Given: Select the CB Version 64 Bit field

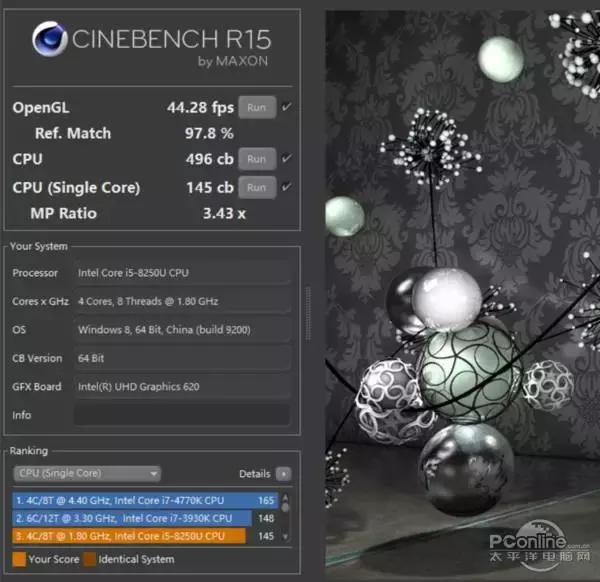Looking at the screenshot, I should click(x=182, y=359).
